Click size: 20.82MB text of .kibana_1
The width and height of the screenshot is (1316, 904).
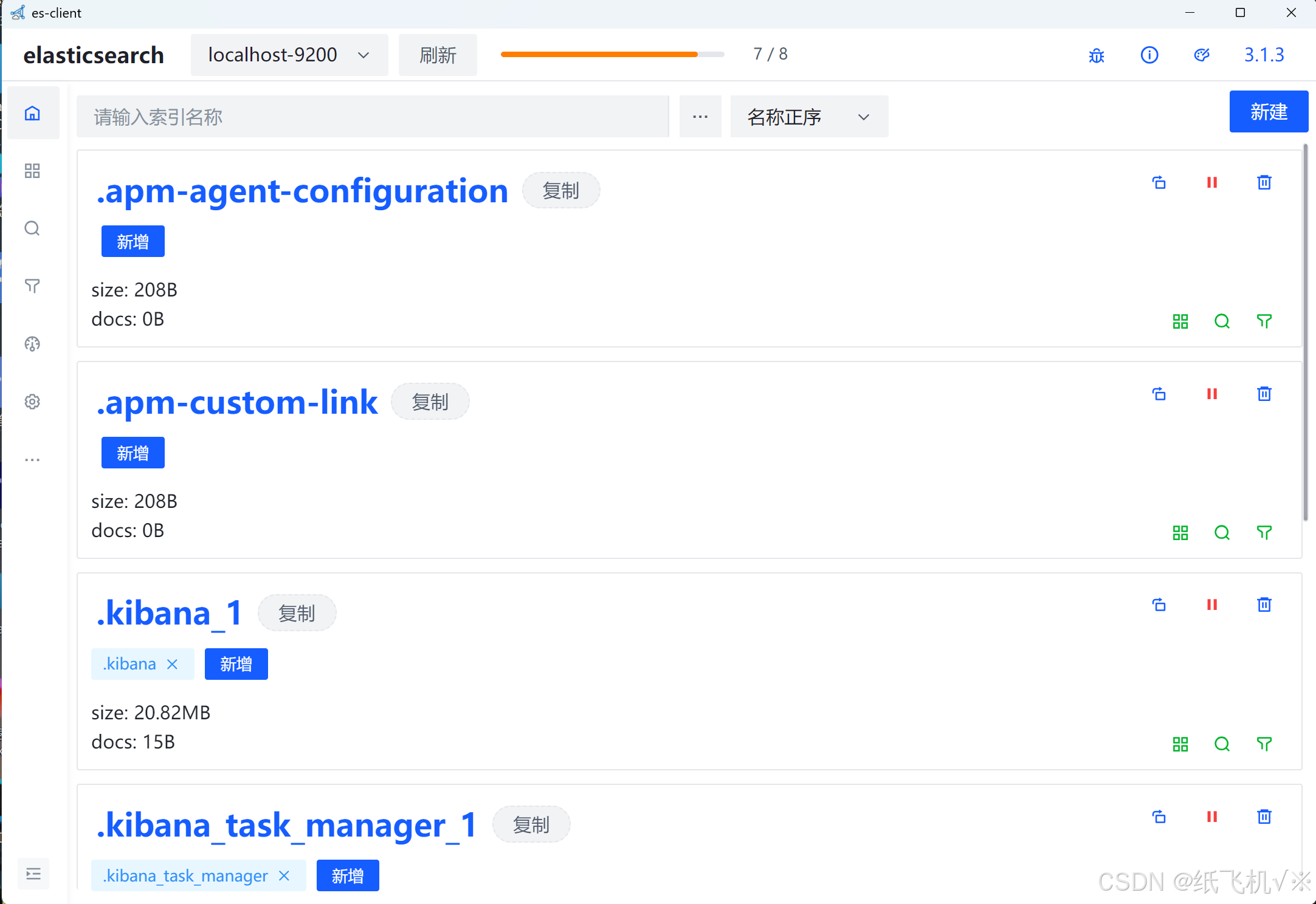pos(151,713)
